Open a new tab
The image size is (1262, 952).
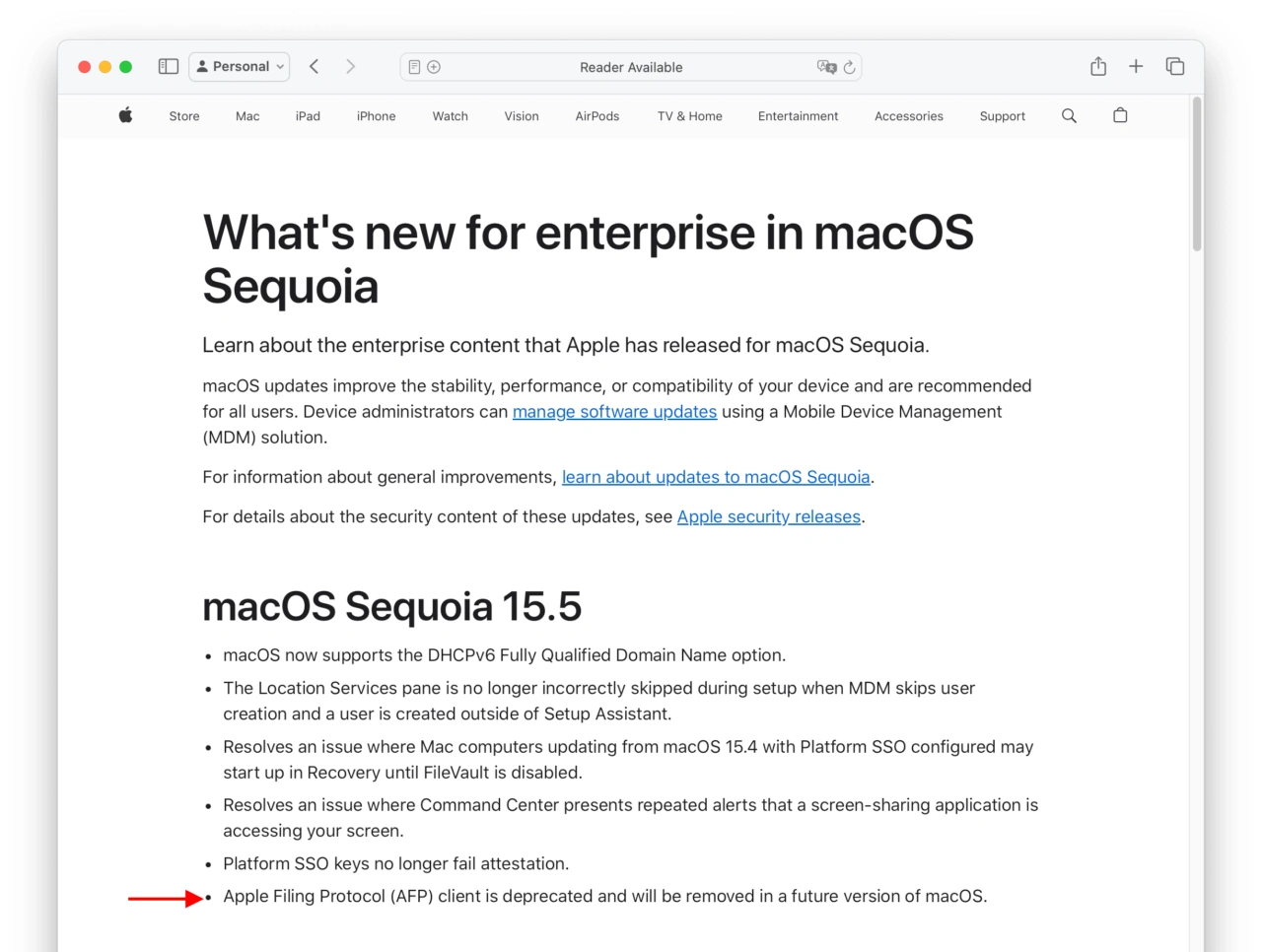pyautogui.click(x=1136, y=66)
